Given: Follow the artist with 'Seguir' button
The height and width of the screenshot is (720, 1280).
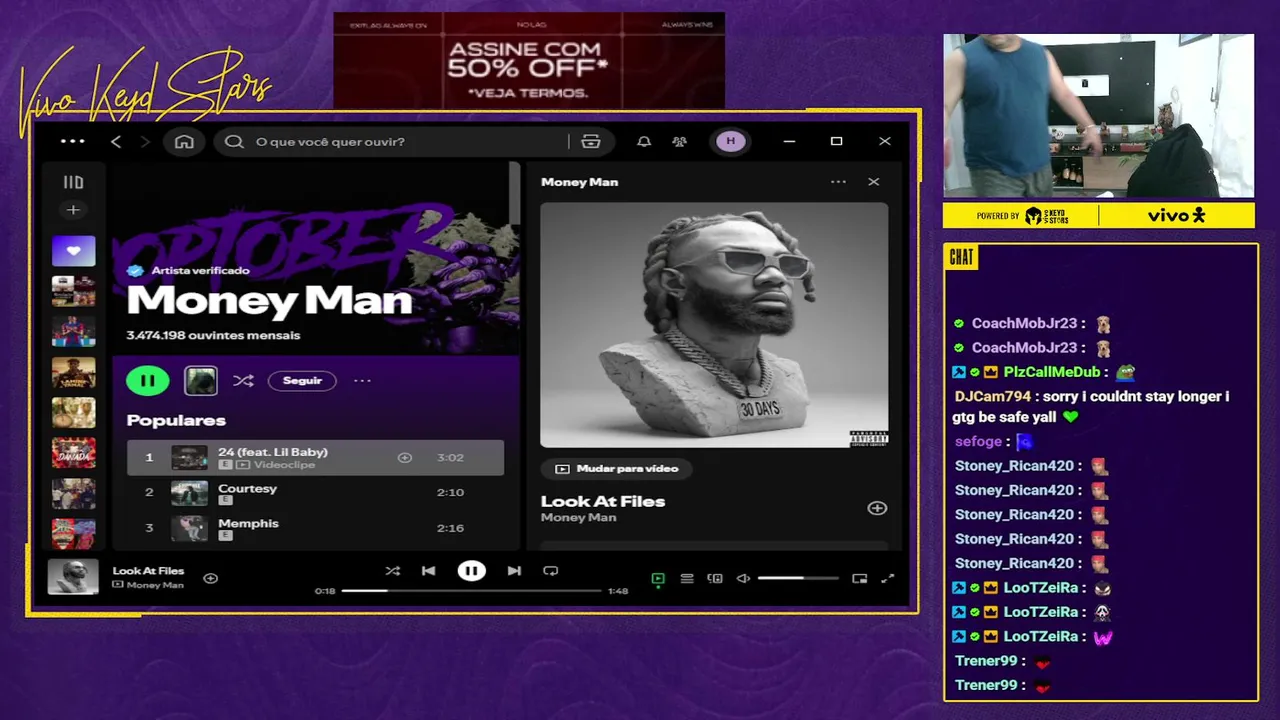Looking at the screenshot, I should click(302, 381).
